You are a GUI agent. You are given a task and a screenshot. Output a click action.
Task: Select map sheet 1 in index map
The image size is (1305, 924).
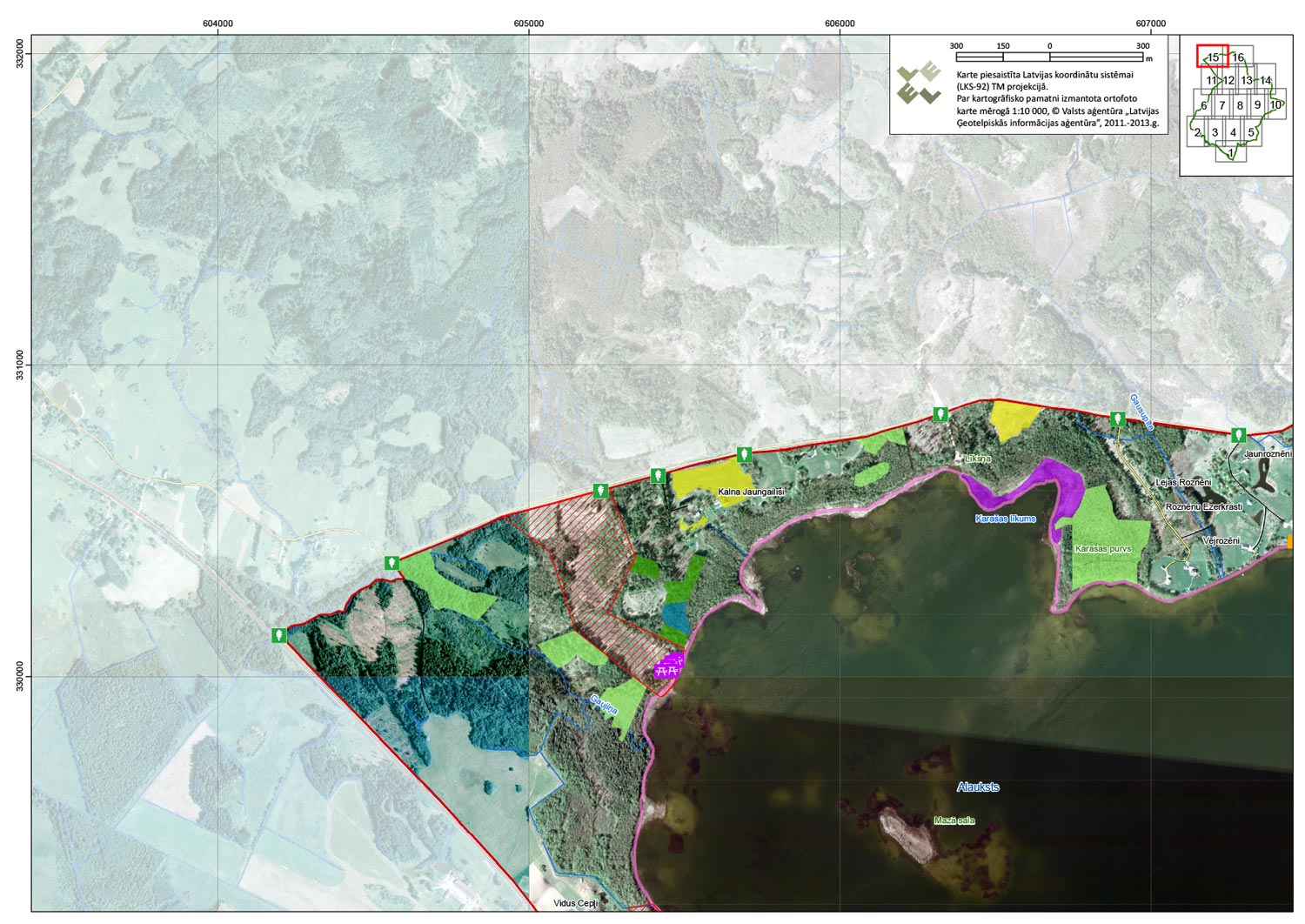tap(1230, 154)
